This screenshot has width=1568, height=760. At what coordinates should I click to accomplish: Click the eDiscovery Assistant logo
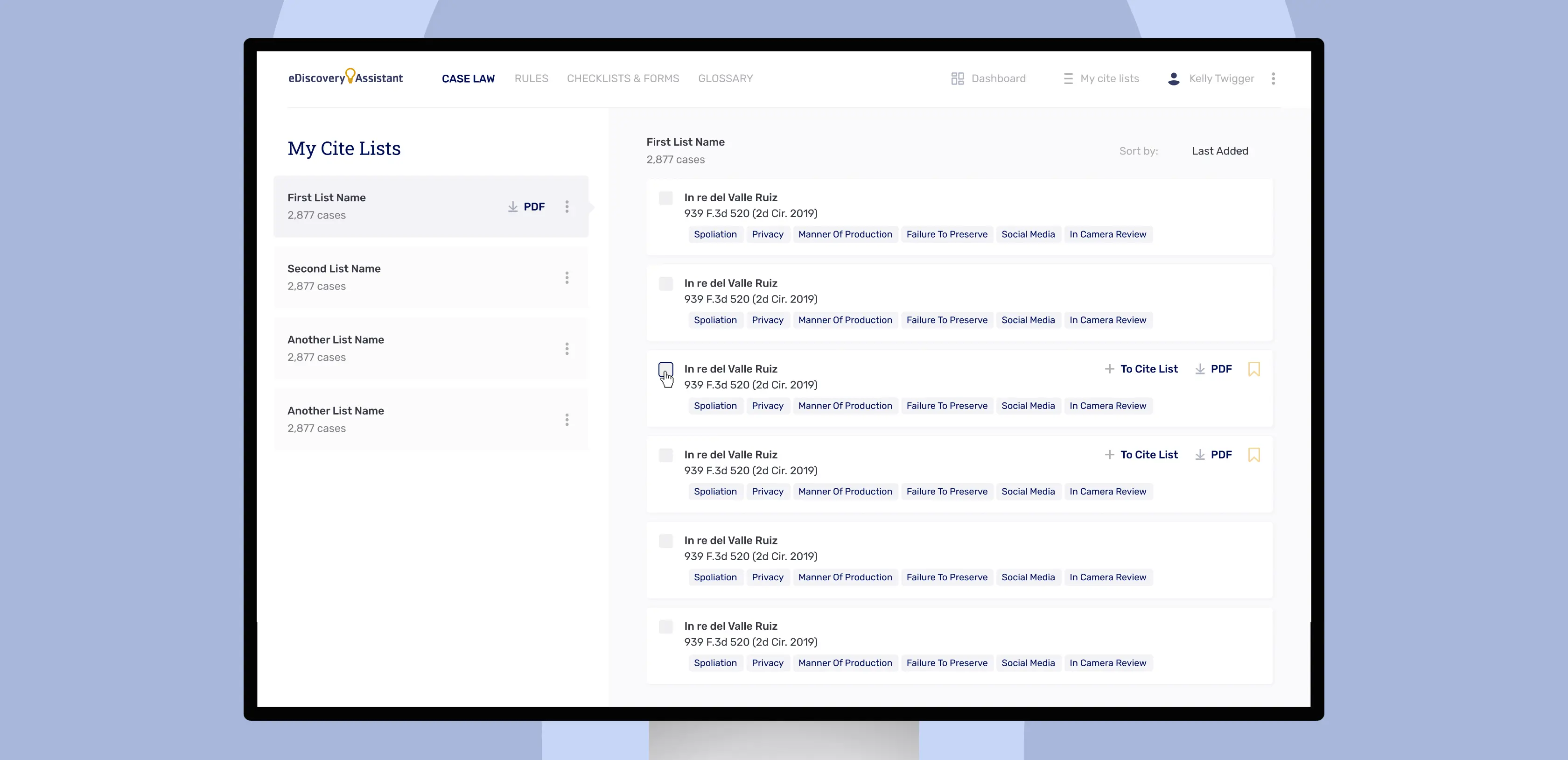(x=345, y=77)
